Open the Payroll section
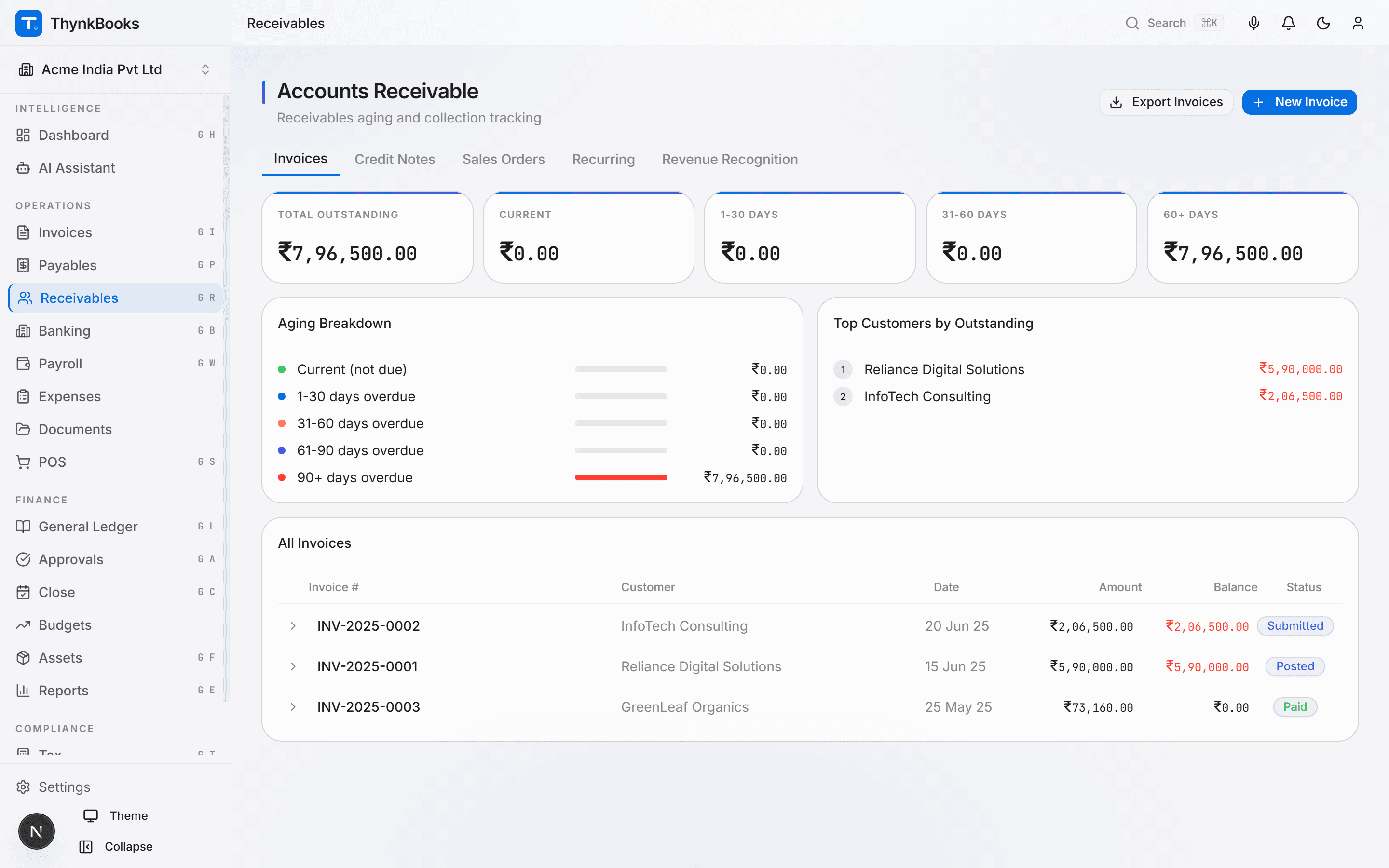1389x868 pixels. 115,364
